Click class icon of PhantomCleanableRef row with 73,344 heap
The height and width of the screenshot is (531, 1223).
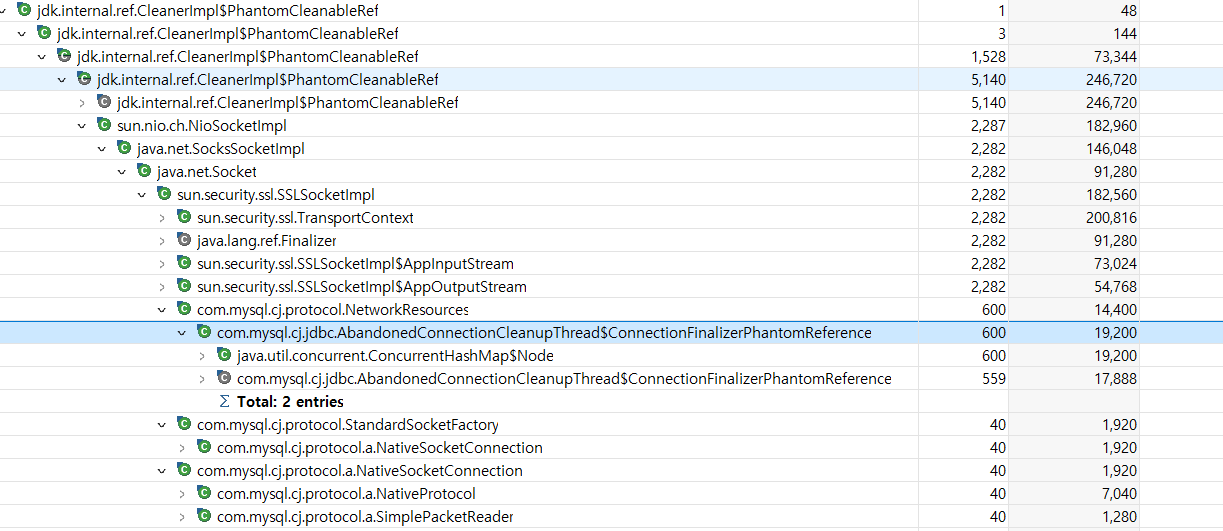pyautogui.click(x=64, y=56)
